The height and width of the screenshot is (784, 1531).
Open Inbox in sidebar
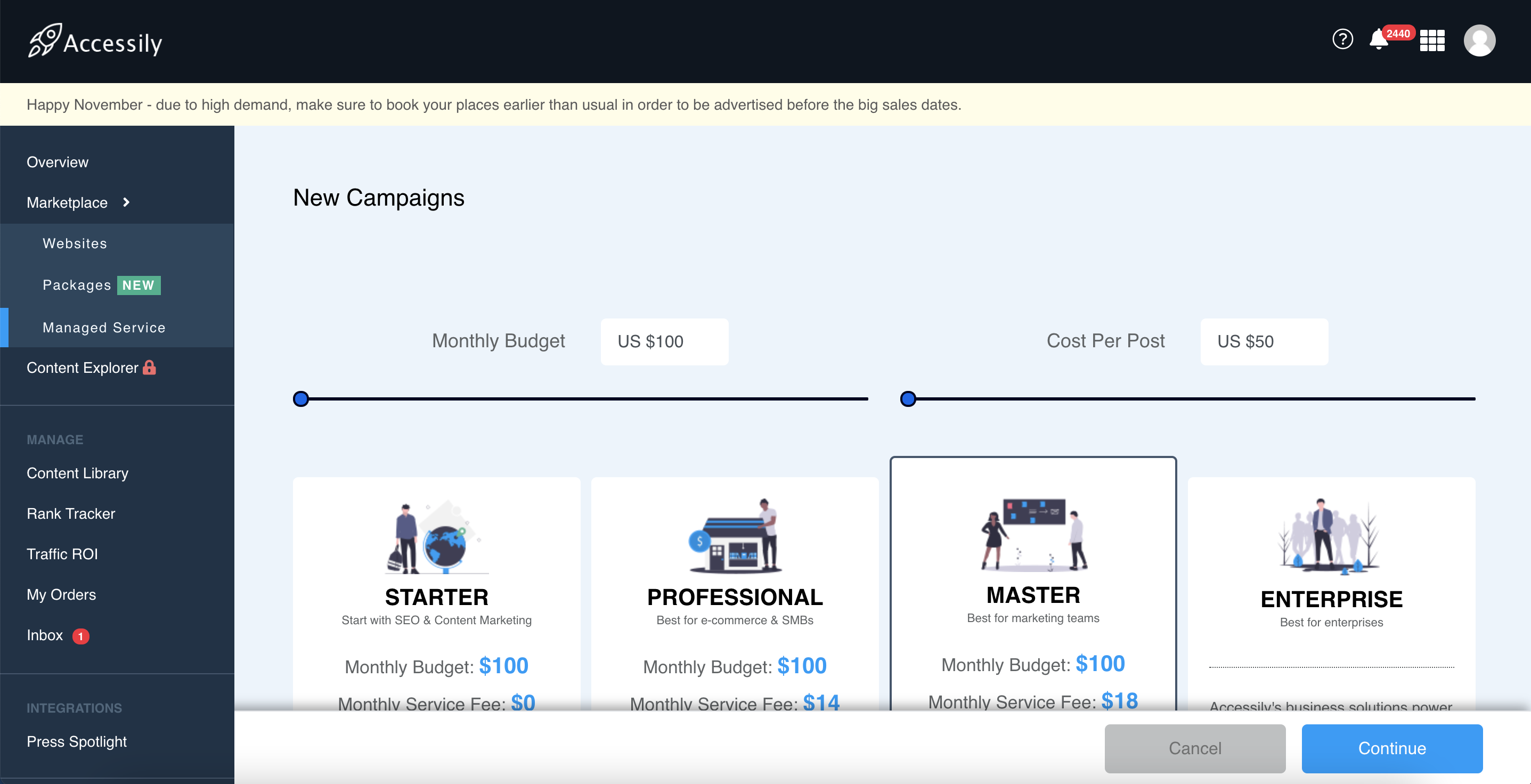[45, 635]
